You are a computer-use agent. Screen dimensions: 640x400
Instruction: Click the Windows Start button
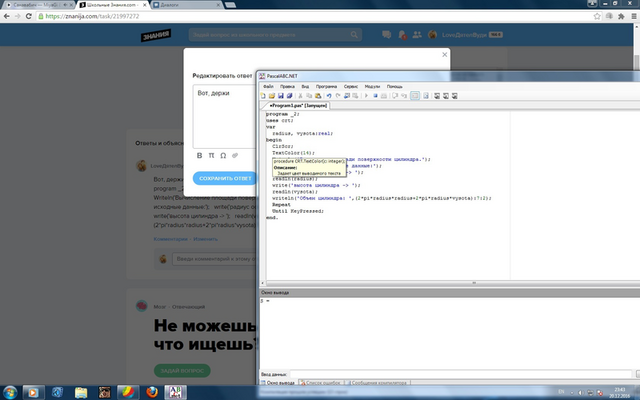(10, 393)
